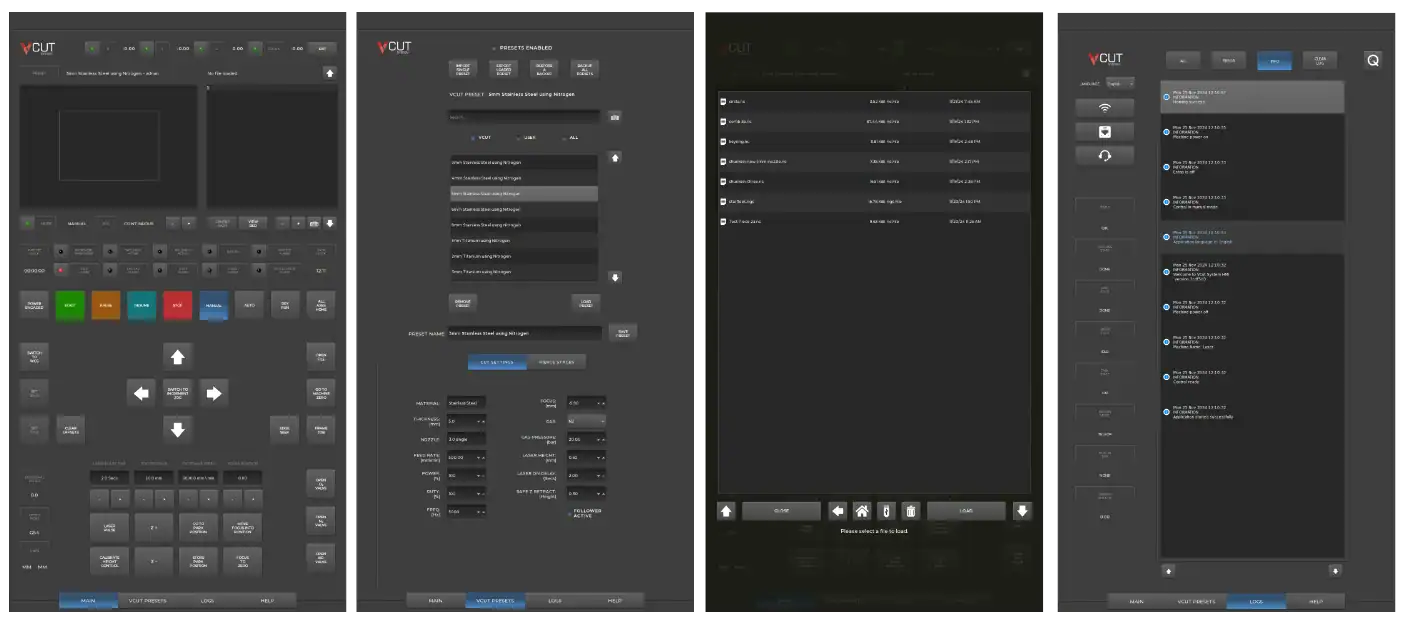Image resolution: width=1405 pixels, height=624 pixels.
Task: Jog right with the right arrow button
Action: (x=213, y=393)
